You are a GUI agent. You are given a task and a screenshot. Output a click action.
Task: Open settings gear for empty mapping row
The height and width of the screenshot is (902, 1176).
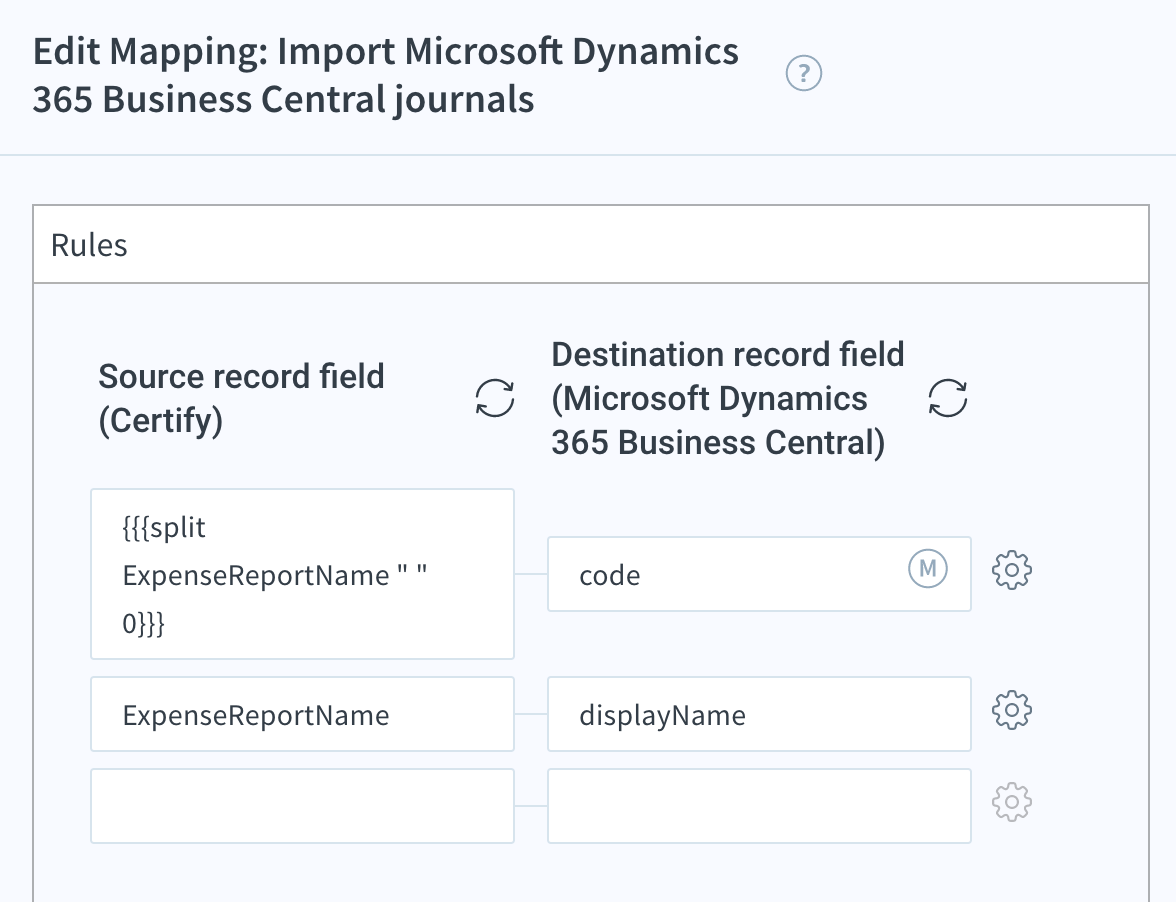[x=1012, y=802]
